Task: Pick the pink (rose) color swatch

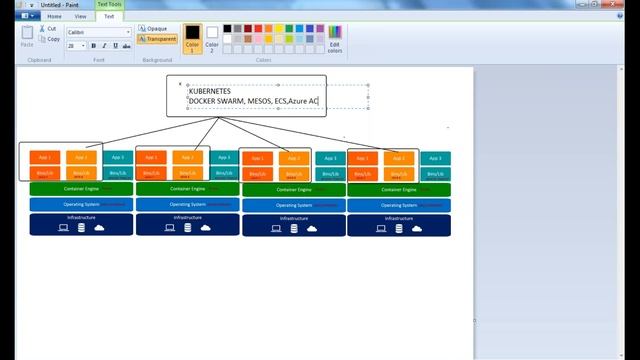Action: [x=258, y=39]
